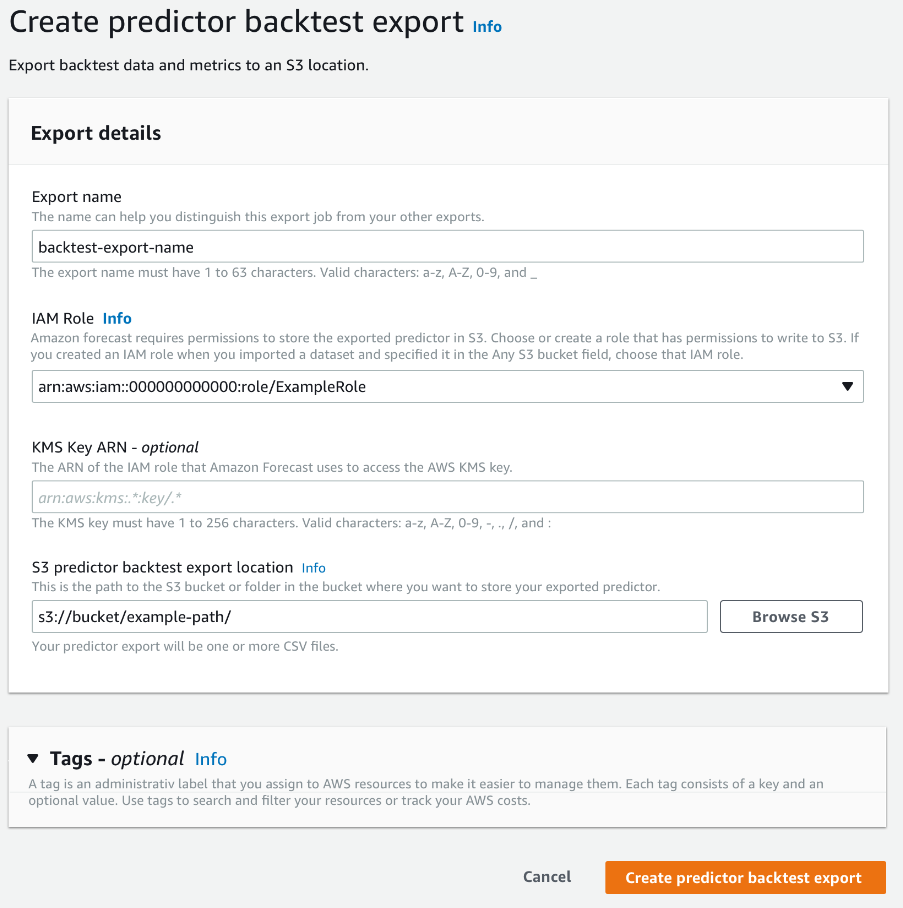Cancel the backtest export creation
This screenshot has height=908, width=903.
click(546, 877)
